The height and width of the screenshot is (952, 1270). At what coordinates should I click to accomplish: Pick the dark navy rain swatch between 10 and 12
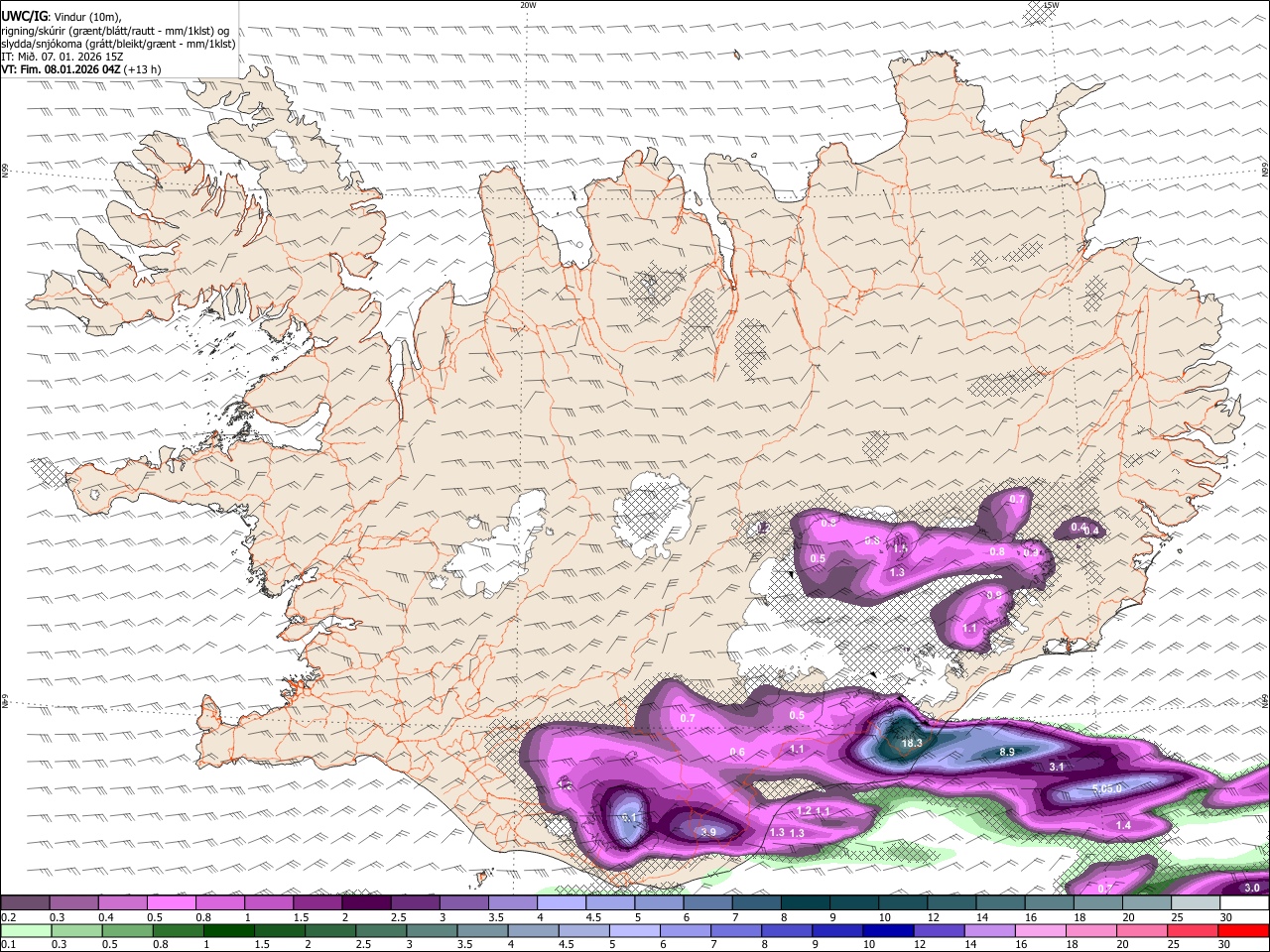tap(887, 930)
